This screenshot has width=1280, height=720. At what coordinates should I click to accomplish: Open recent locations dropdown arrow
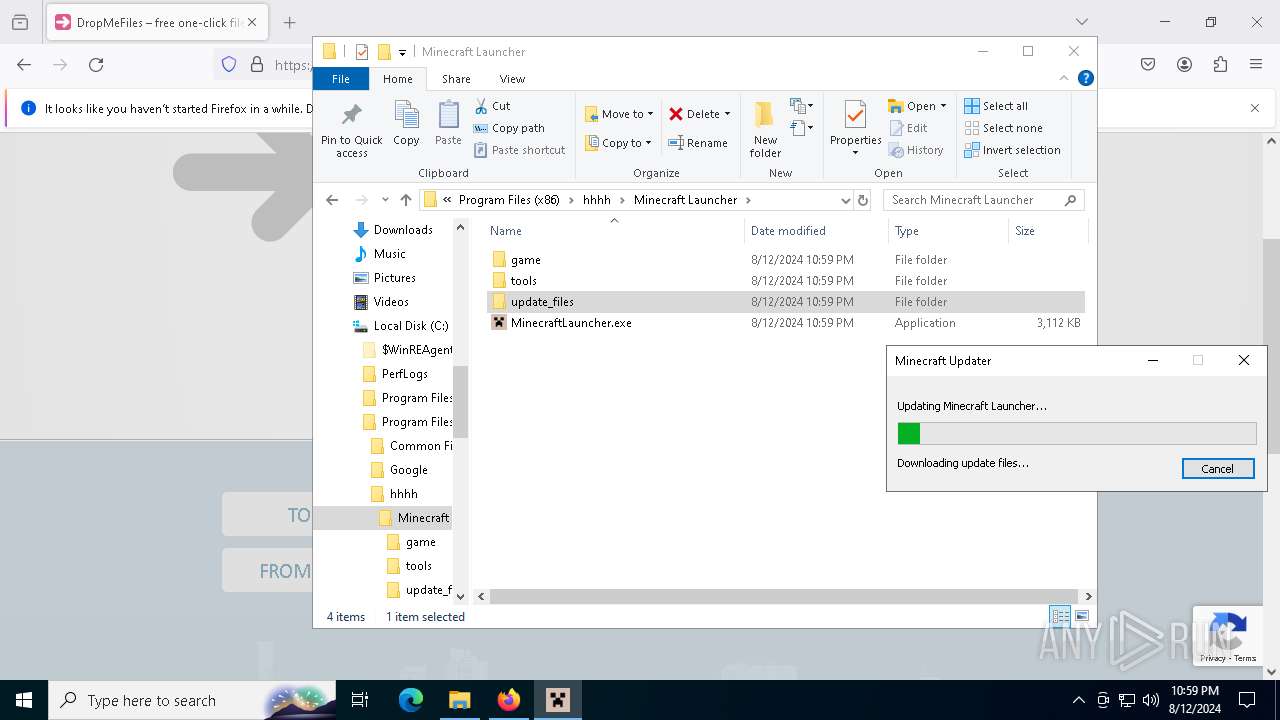(x=385, y=200)
